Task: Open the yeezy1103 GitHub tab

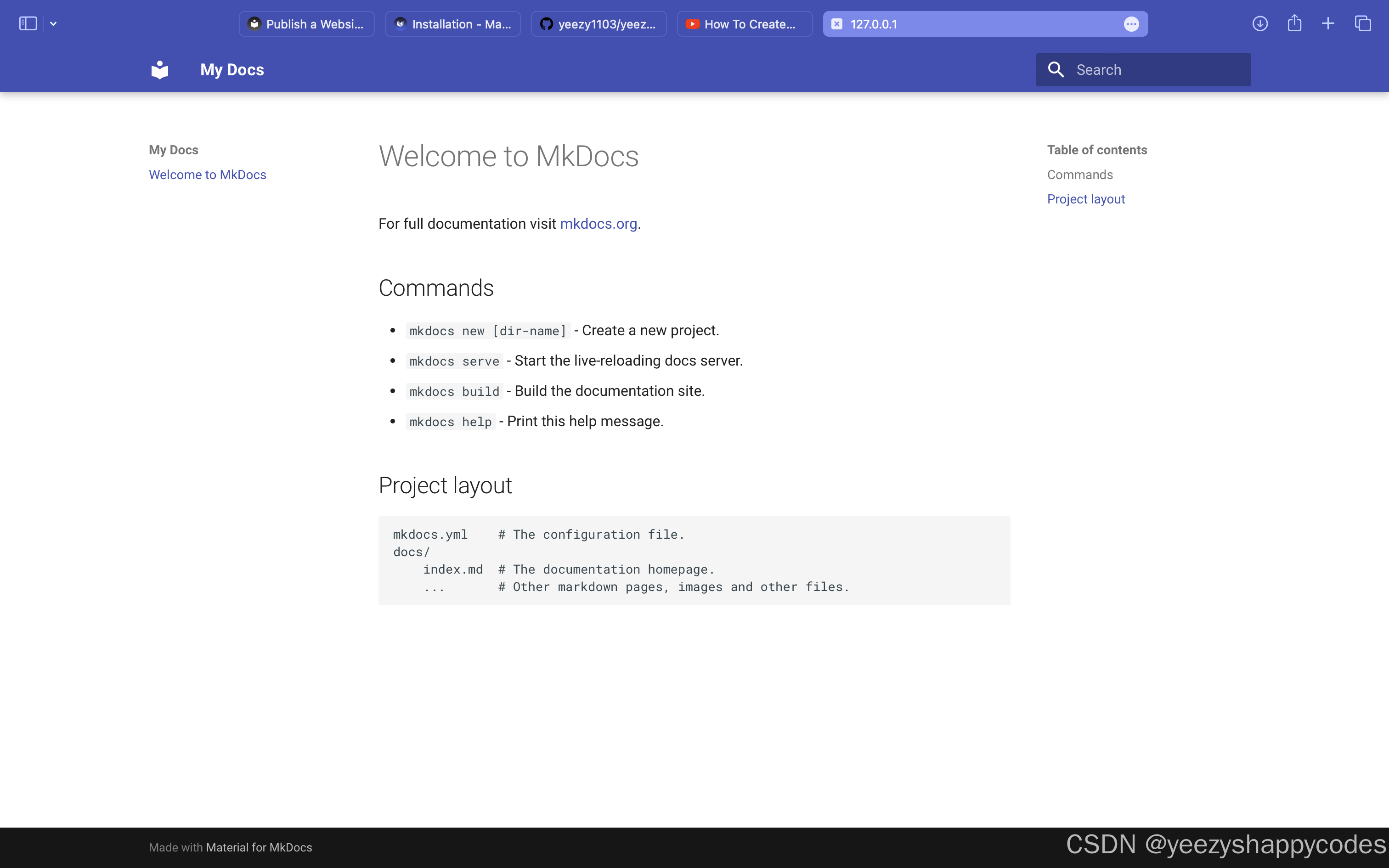Action: pos(599,24)
